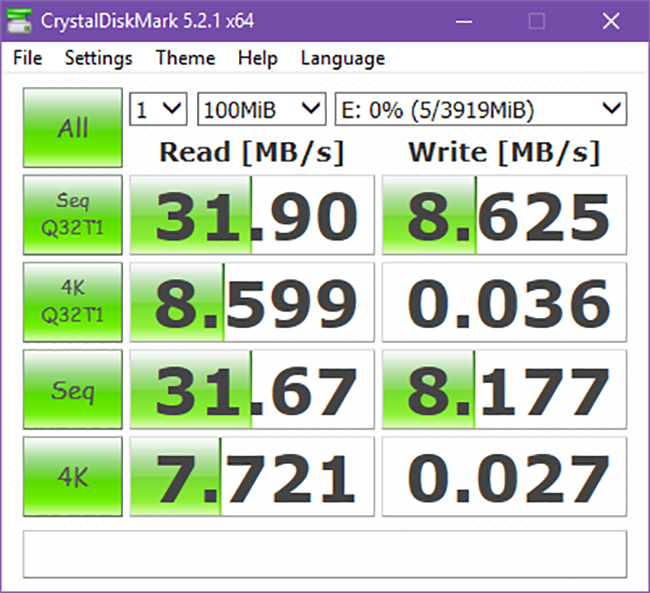Open the test count dropdown showing 1
650x593 pixels.
coord(158,109)
